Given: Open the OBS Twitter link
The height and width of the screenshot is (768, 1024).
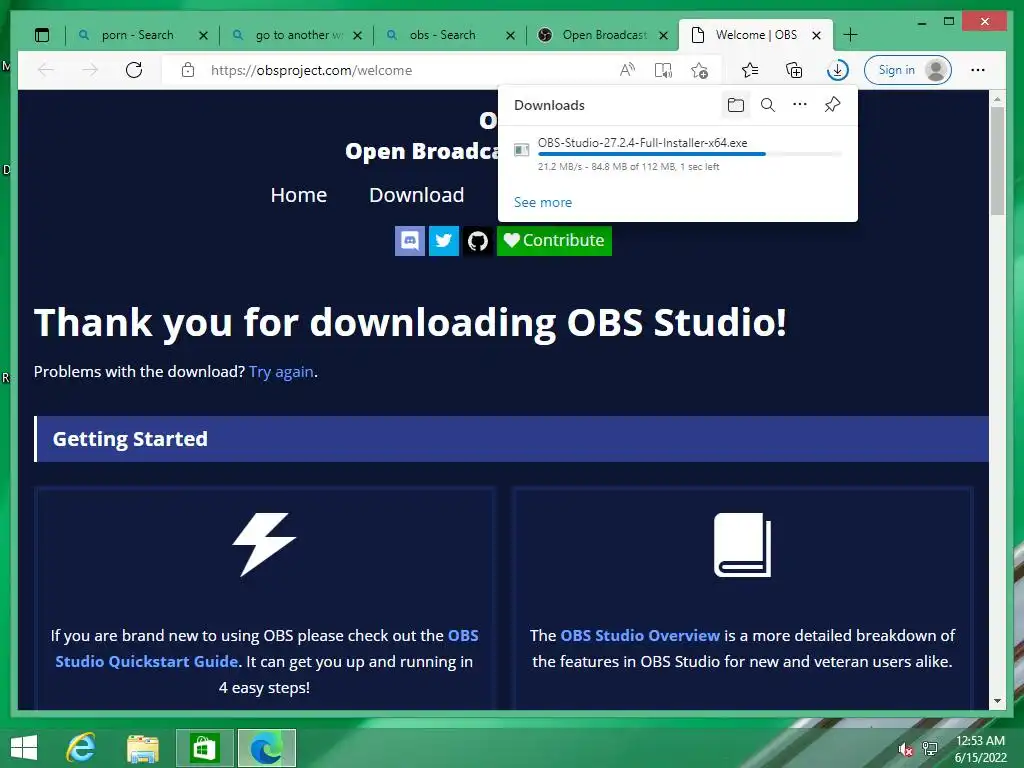Looking at the screenshot, I should click(444, 241).
